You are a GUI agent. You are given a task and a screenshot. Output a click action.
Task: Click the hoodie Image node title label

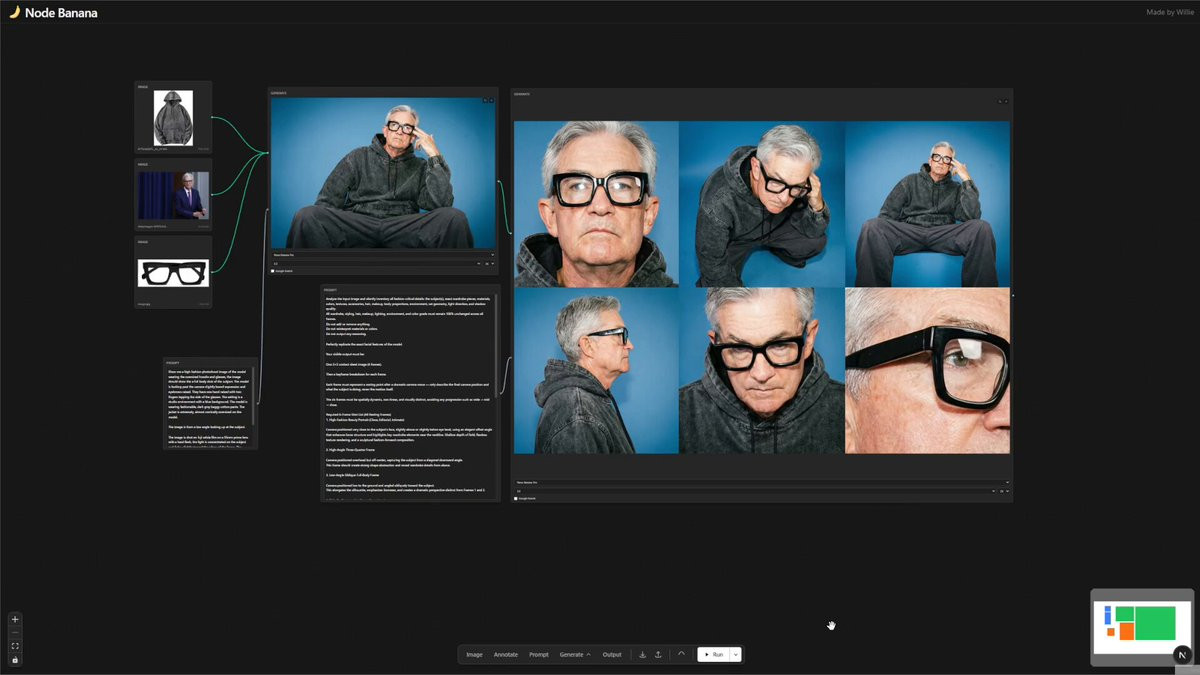(x=143, y=87)
